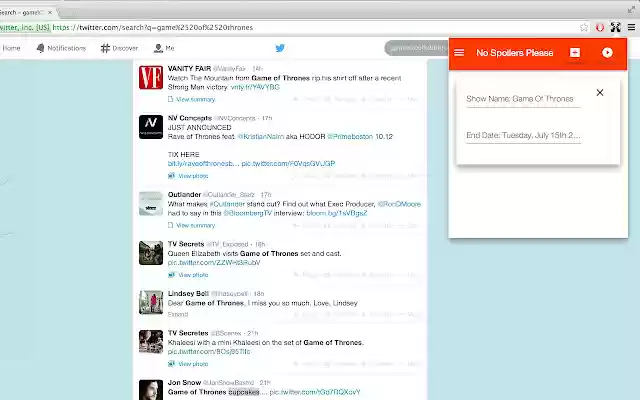Screen dimensions: 640x400
Task: Open the Outlander account name
Action: (184, 195)
